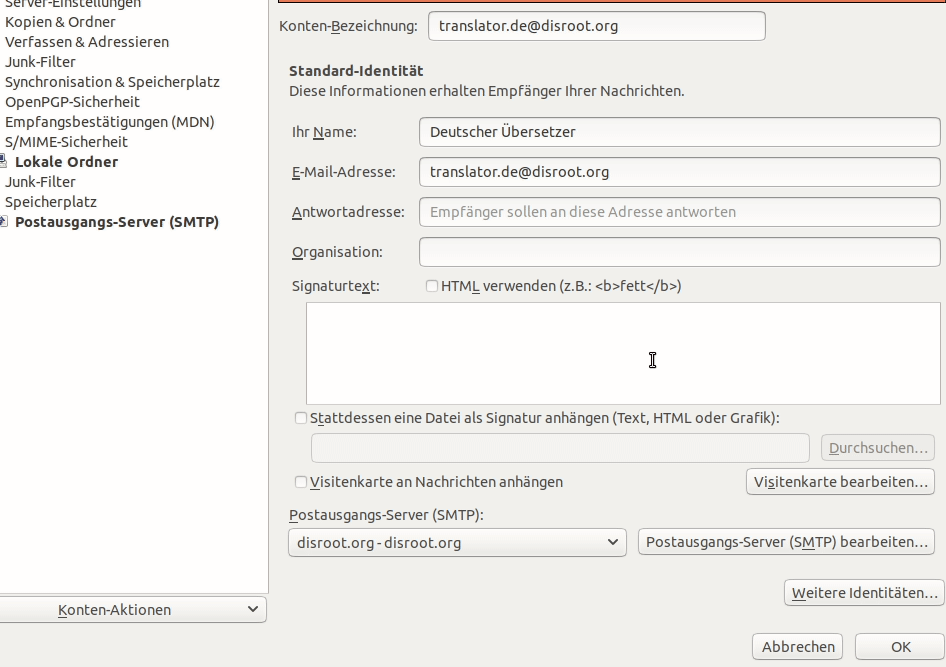Click Postausgangs-Server (SMTP) bearbeiten button
Screen dimensions: 946x667
click(786, 542)
